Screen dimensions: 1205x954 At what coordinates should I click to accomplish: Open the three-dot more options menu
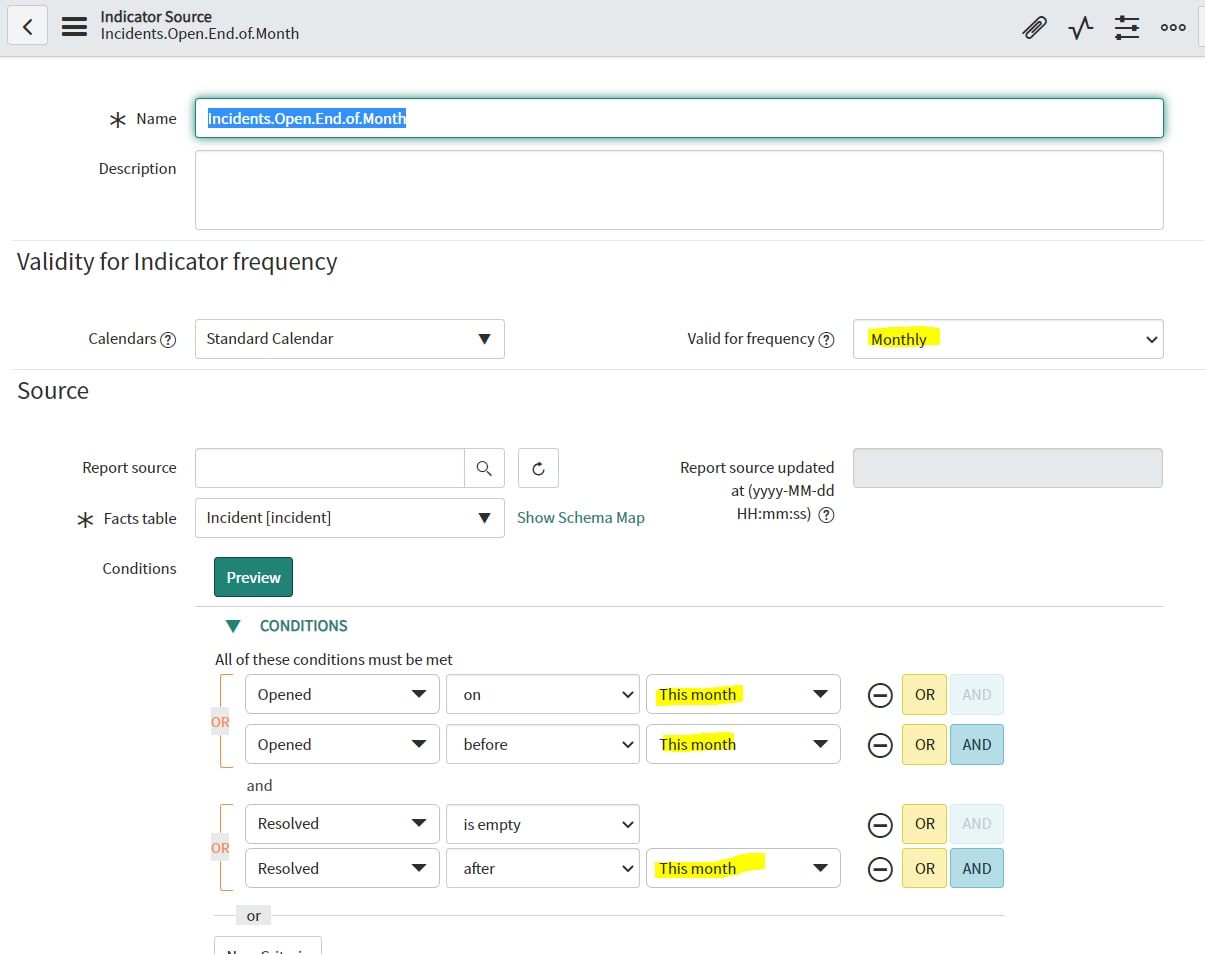[x=1172, y=27]
